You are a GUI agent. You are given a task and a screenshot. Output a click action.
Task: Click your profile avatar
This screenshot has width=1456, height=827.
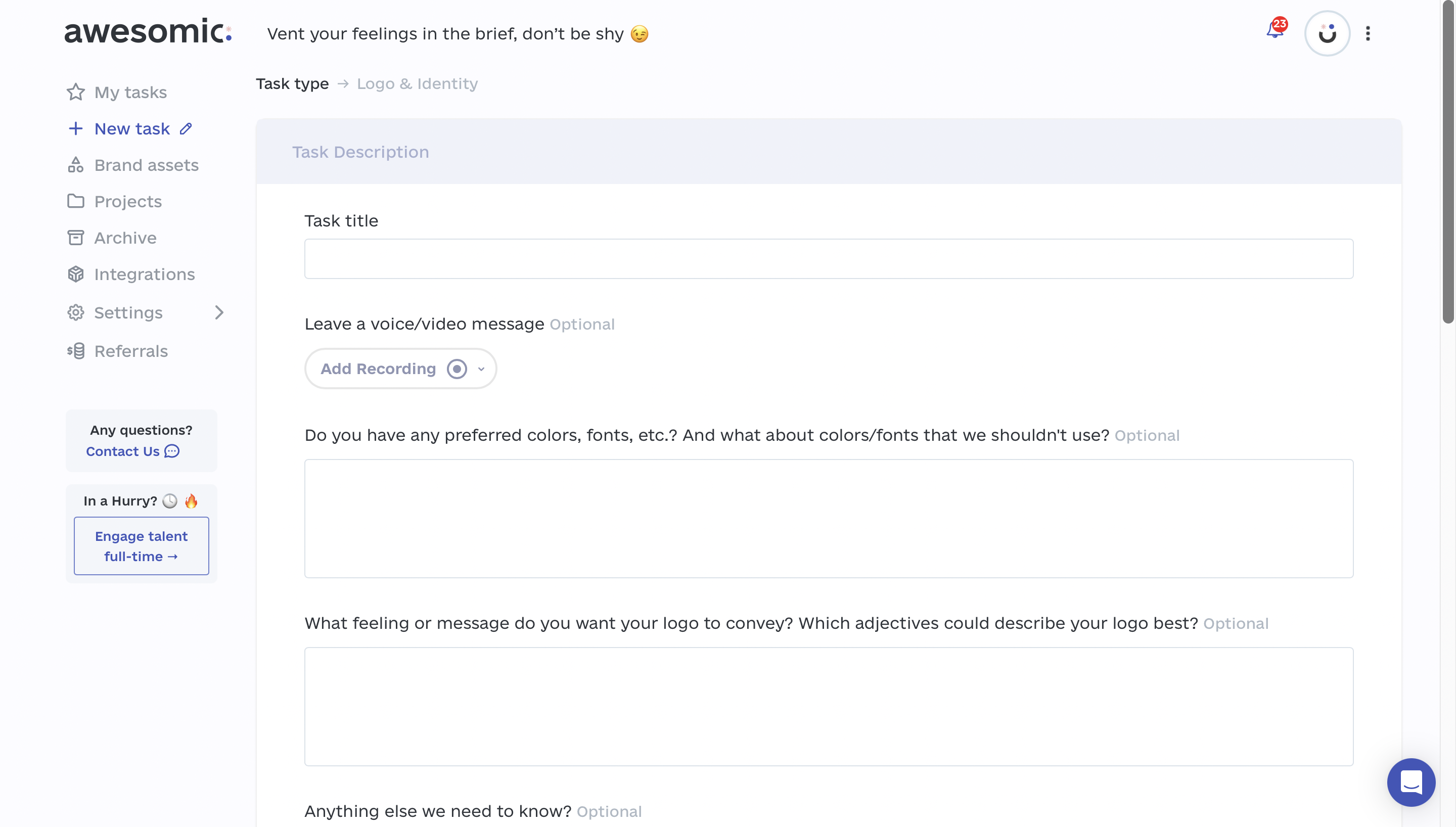tap(1327, 33)
